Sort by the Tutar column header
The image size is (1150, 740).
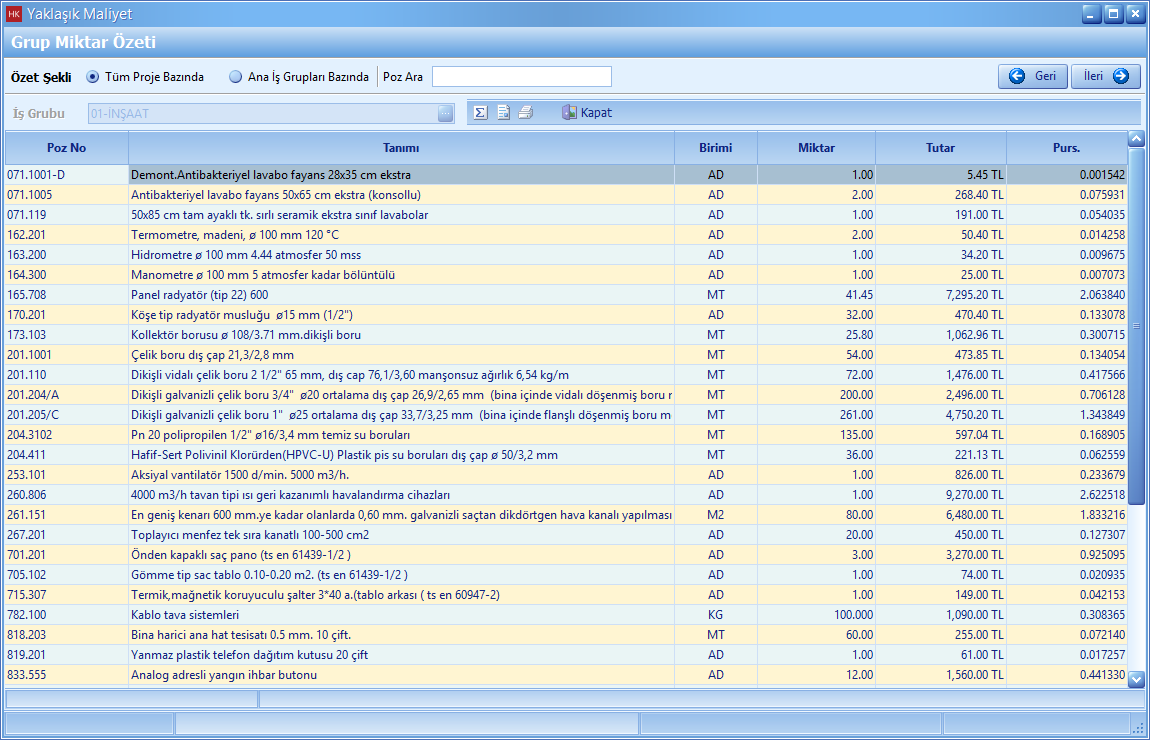[x=940, y=148]
